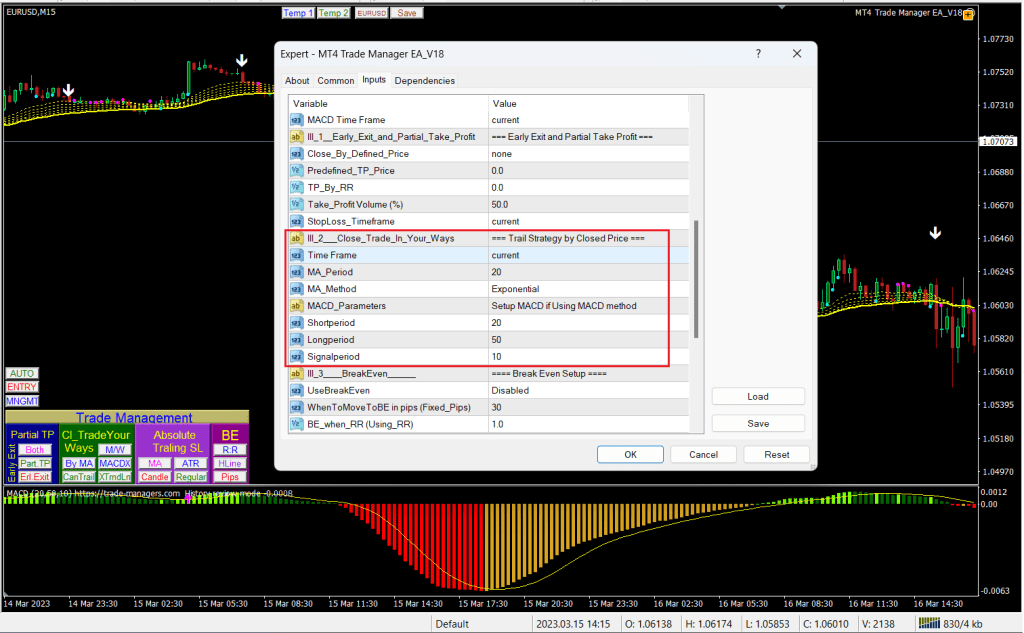The width and height of the screenshot is (1024, 633).
Task: Click the ab icon next to MACD_Parameters
Action: click(296, 306)
